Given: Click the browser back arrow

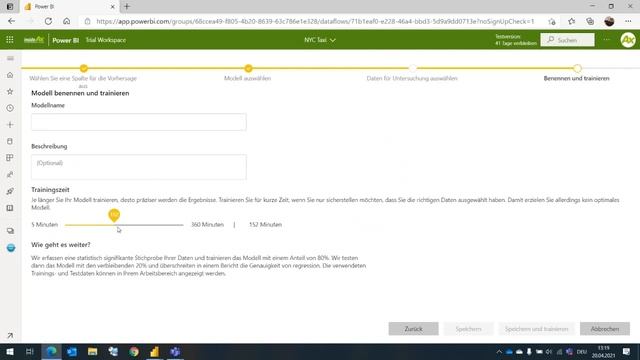Looking at the screenshot, I should [11, 21].
